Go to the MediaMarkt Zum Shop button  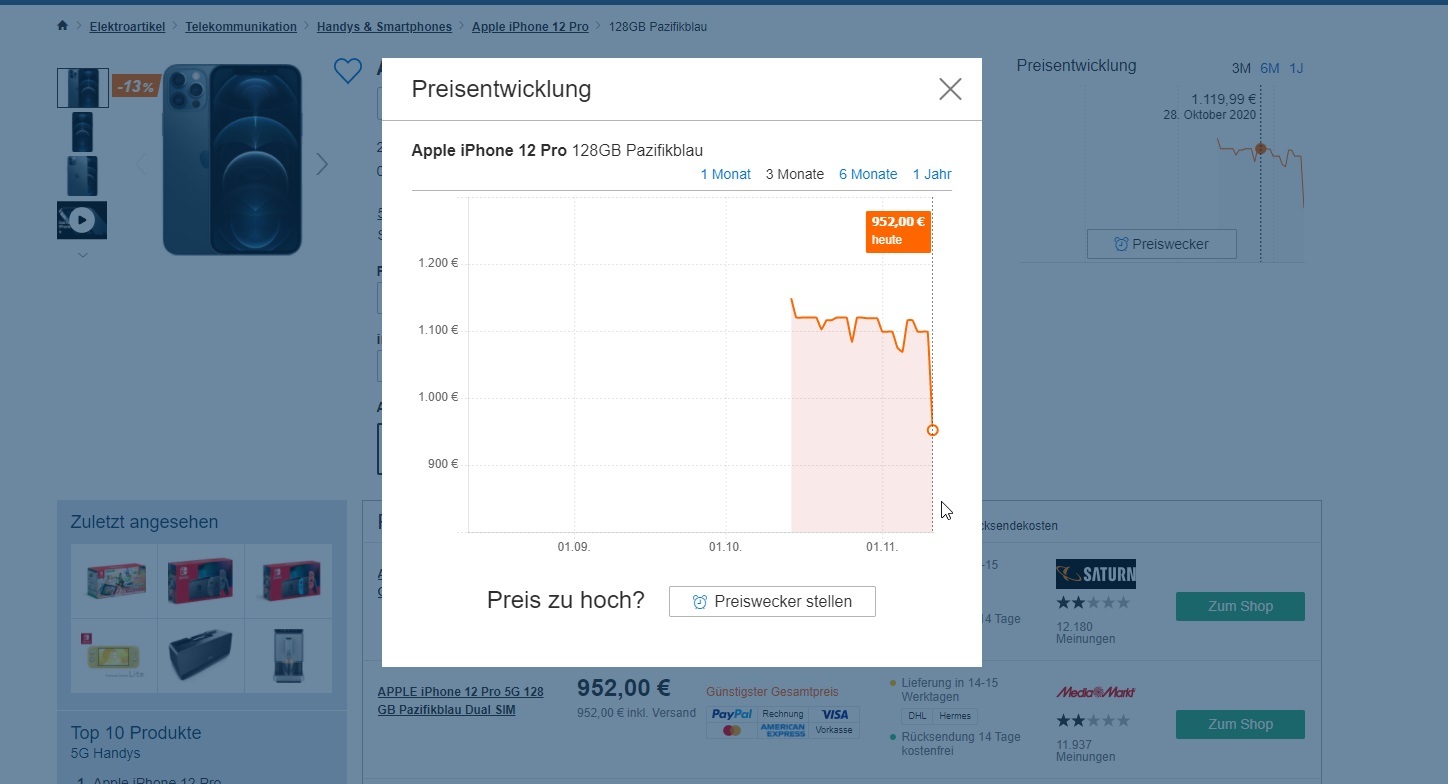click(x=1240, y=724)
